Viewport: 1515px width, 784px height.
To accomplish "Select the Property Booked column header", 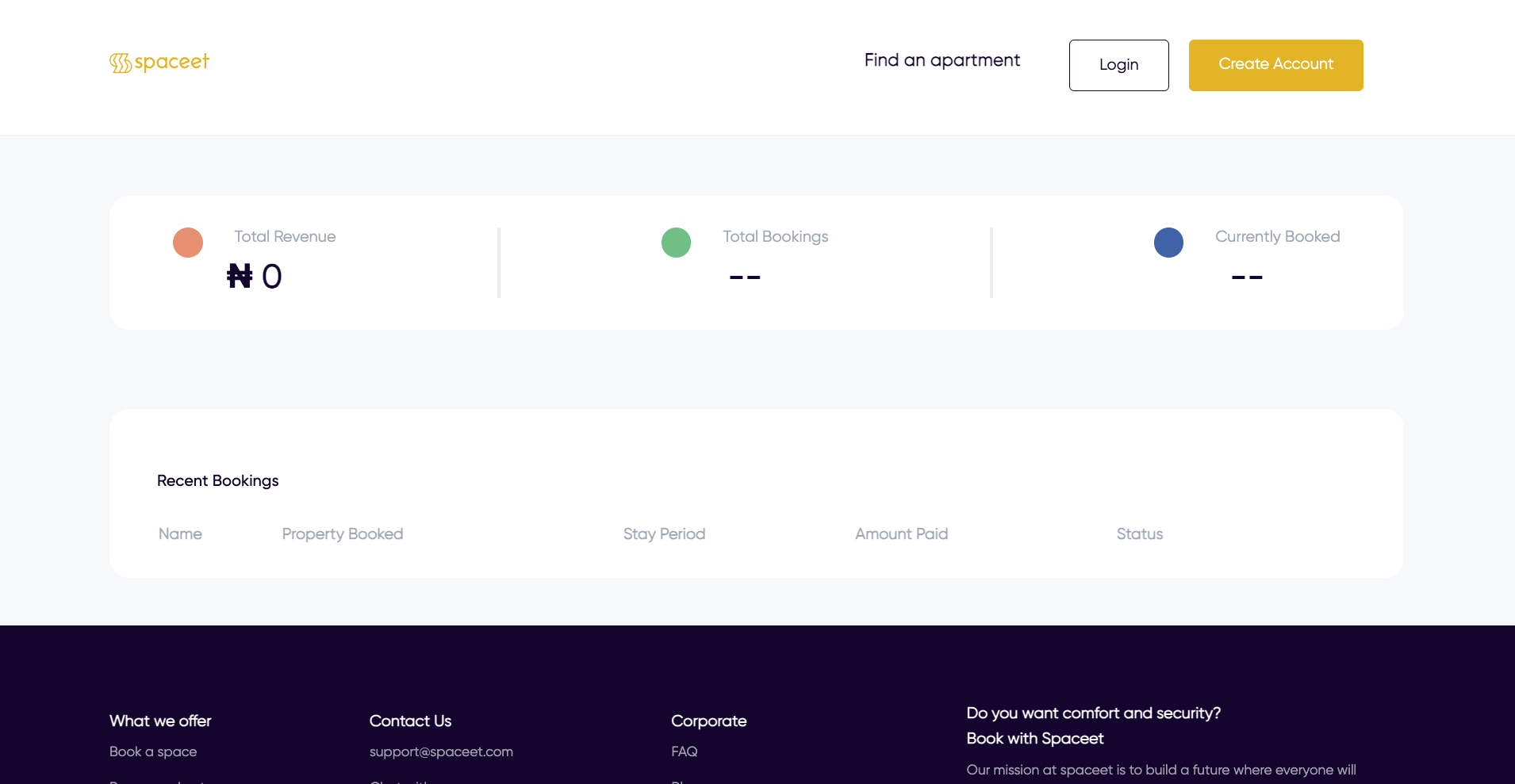I will click(x=343, y=534).
